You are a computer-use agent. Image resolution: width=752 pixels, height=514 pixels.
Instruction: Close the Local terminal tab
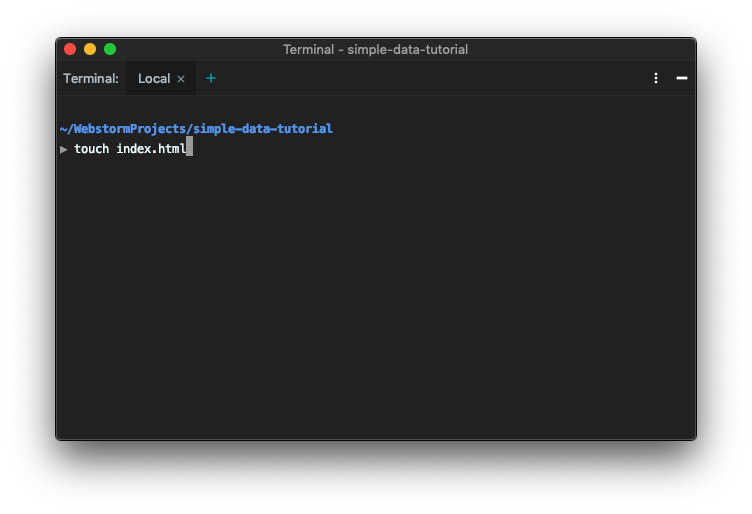coord(181,79)
